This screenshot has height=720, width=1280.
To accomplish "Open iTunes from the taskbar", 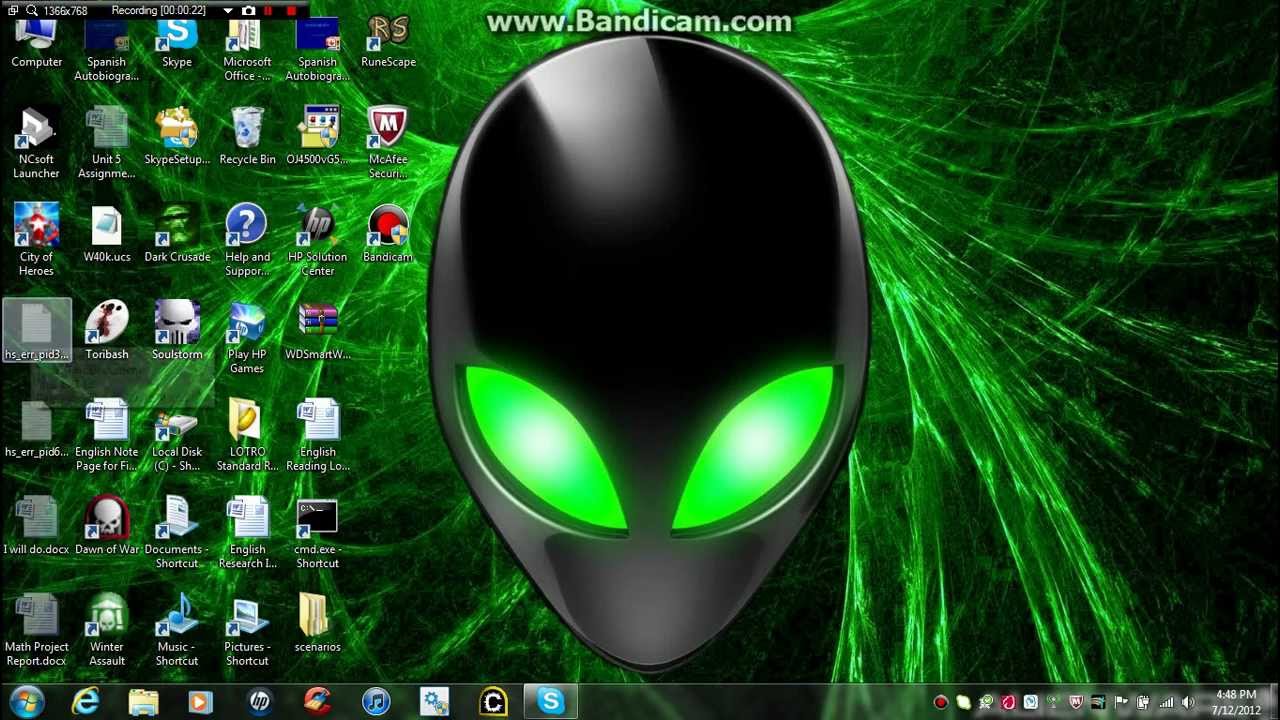I will tap(376, 702).
